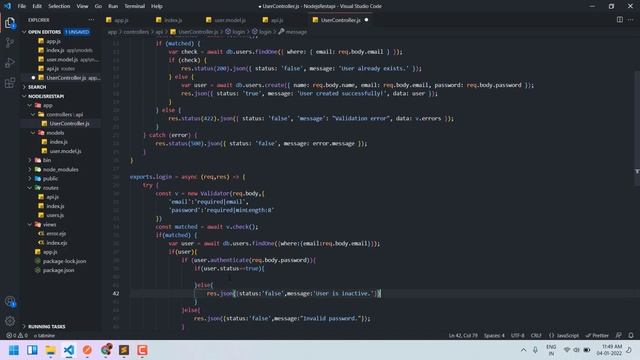Place cursor on line 42 res.json code
This screenshot has height=360, width=640.
[x=293, y=293]
